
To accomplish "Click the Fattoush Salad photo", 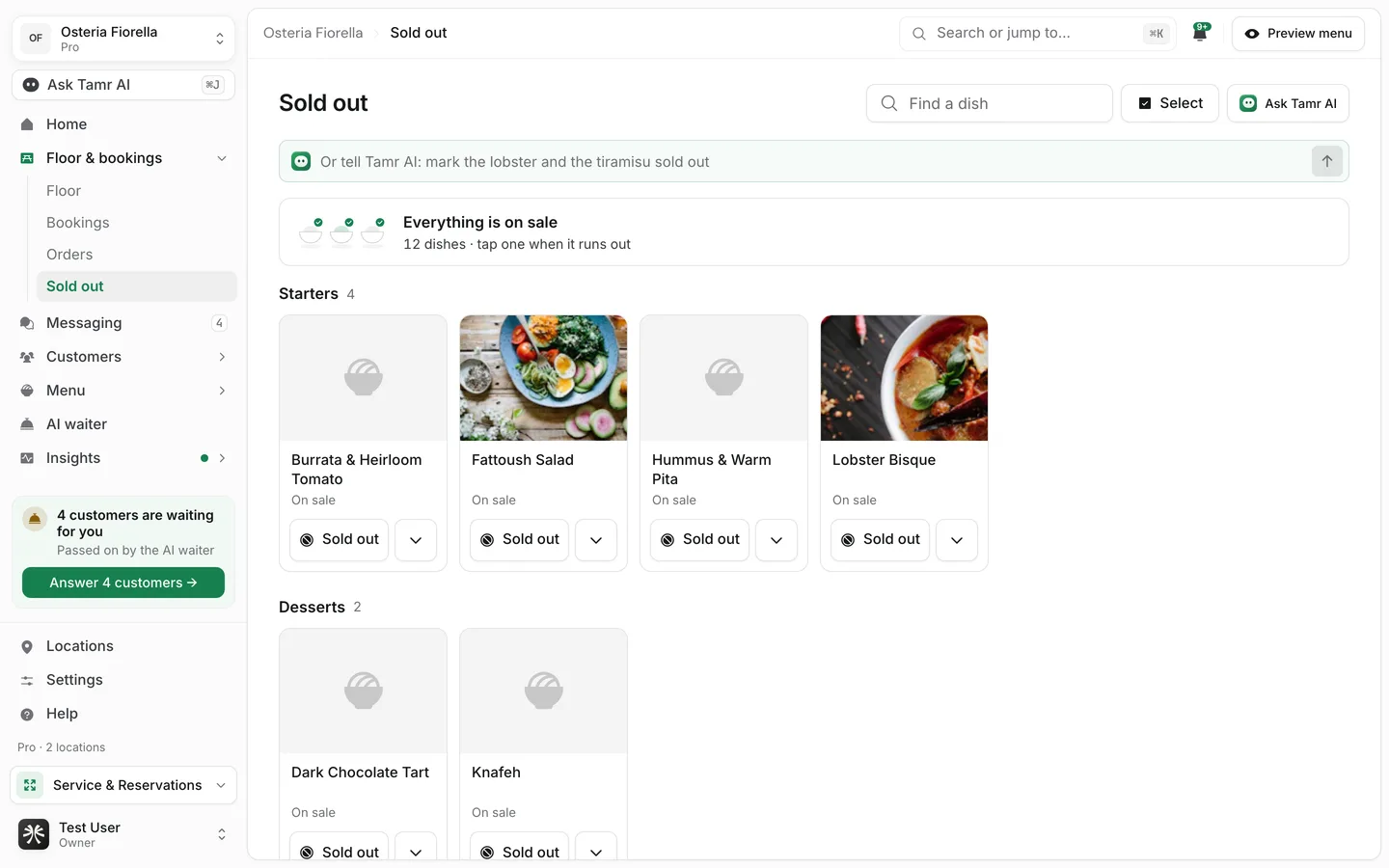I will (543, 378).
